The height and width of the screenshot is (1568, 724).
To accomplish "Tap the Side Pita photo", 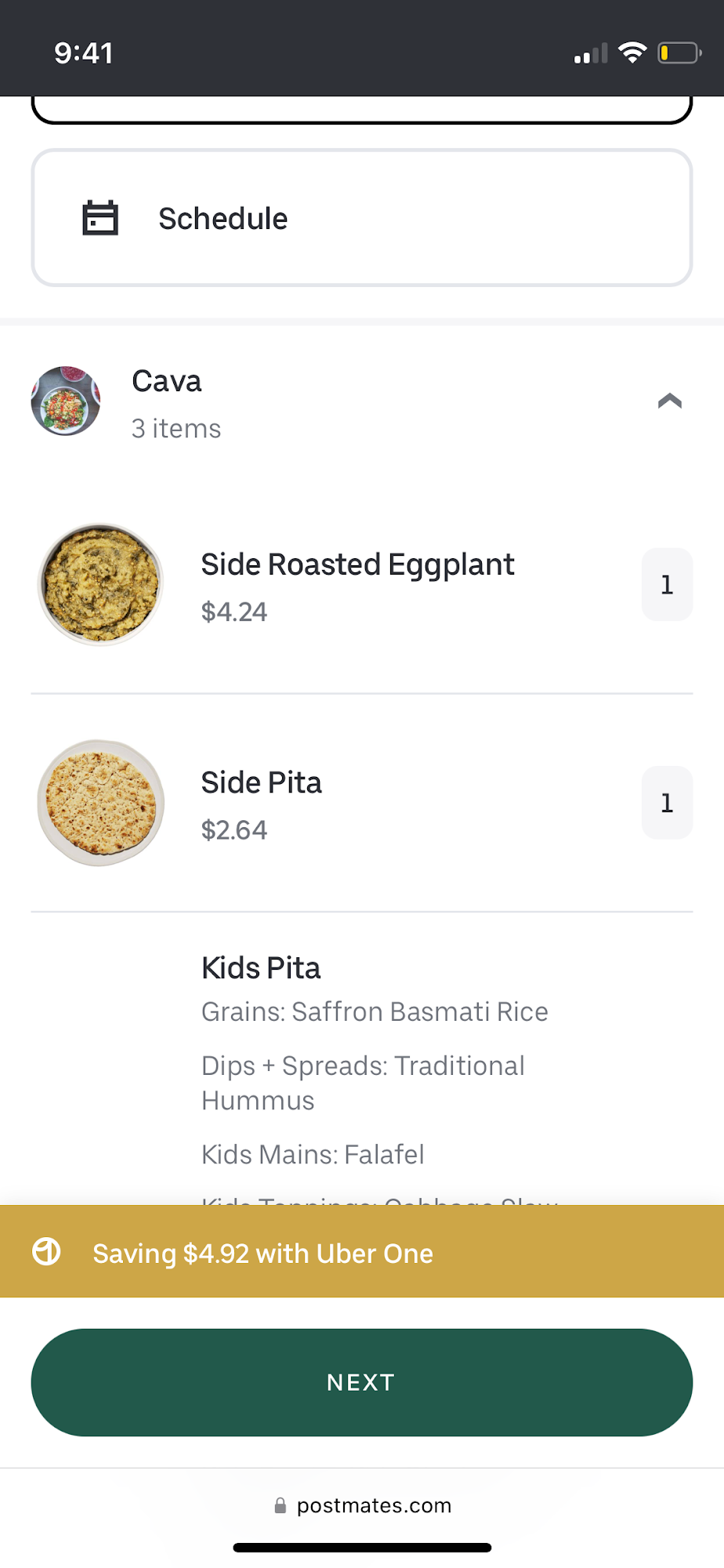I will tap(100, 802).
